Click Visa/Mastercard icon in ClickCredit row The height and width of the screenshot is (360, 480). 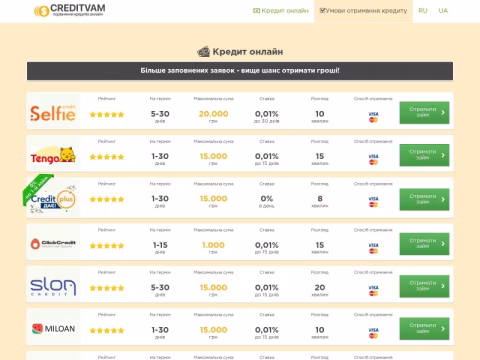[x=373, y=248]
